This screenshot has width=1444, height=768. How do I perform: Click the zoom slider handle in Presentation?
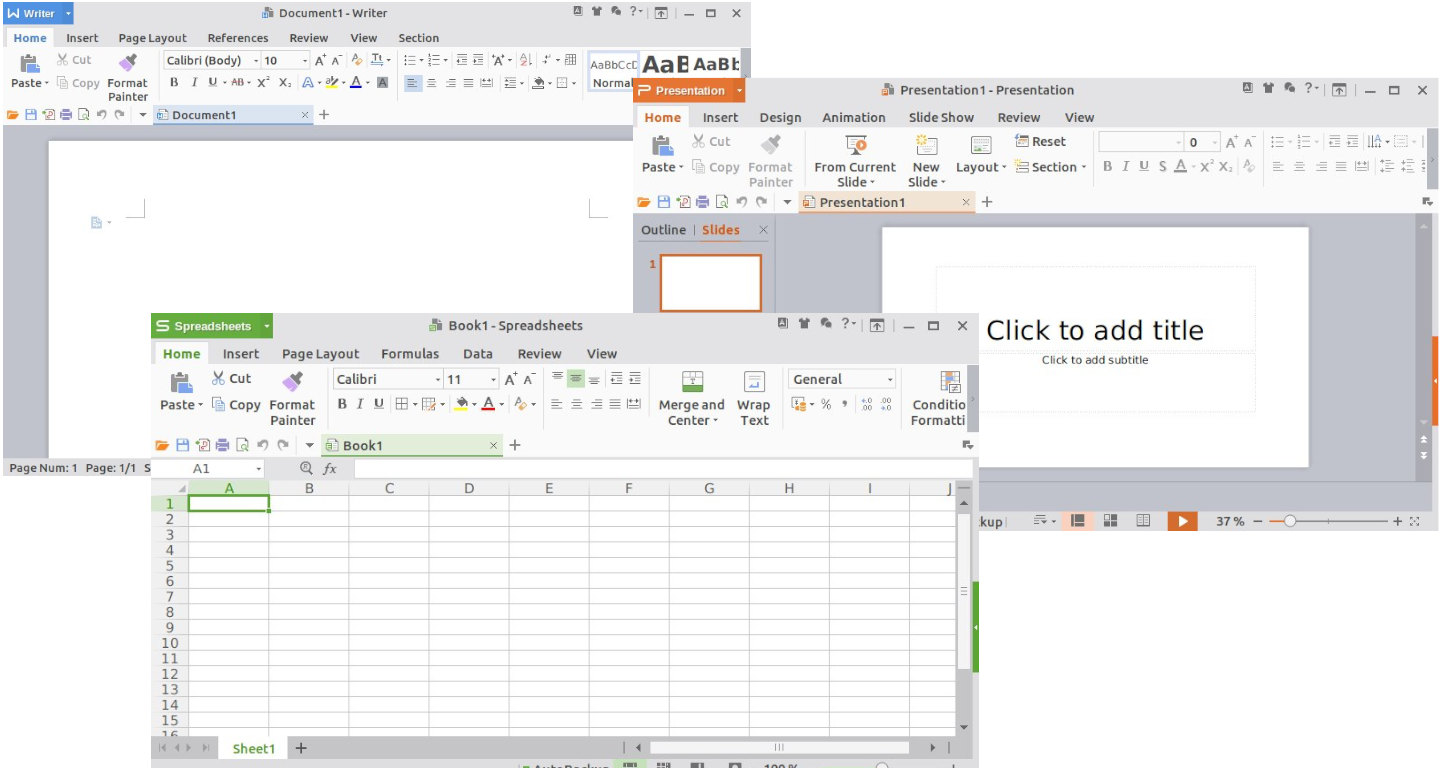1290,522
